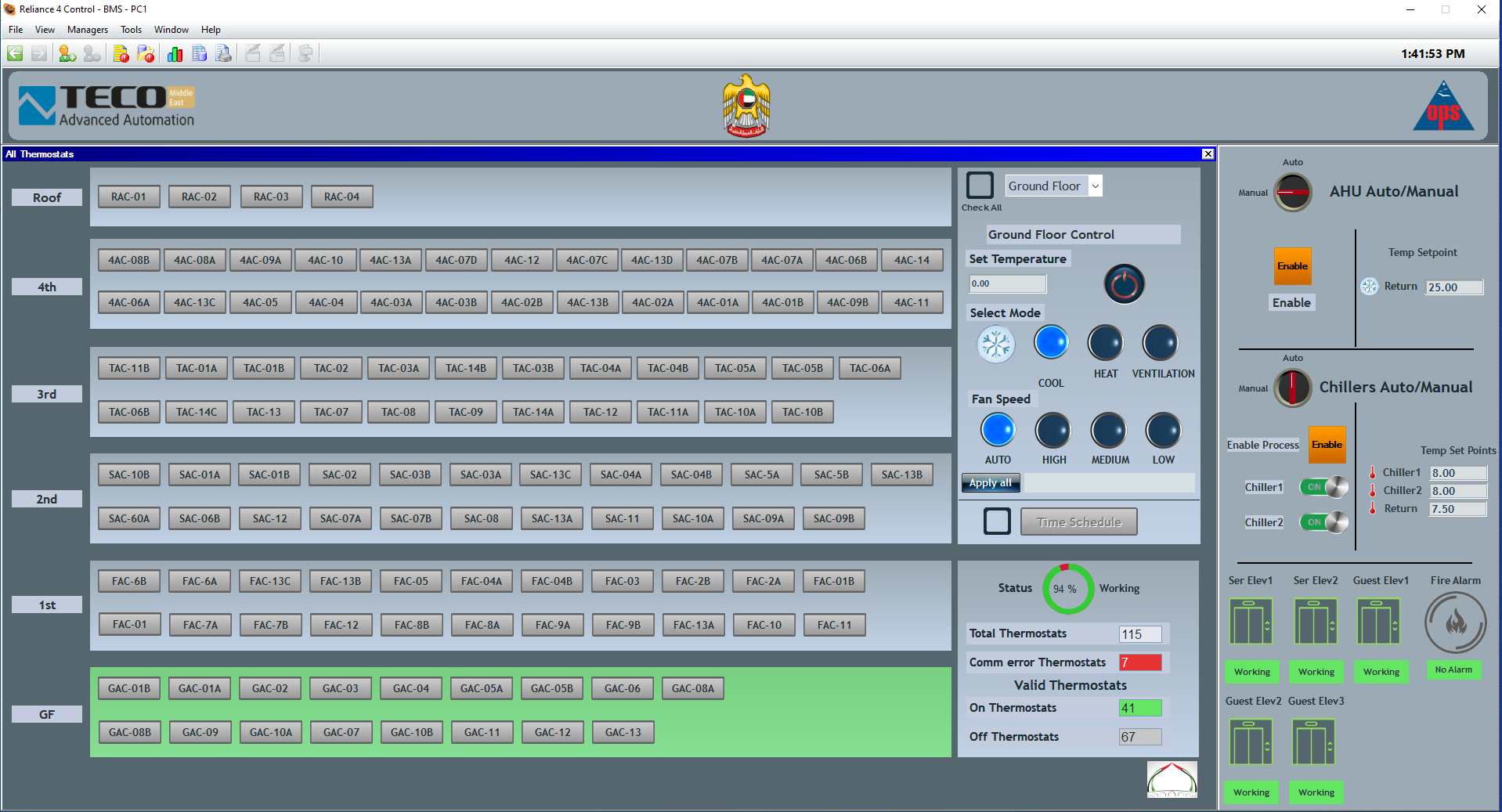Enable the Time Schedule checkbox
Image resolution: width=1502 pixels, height=812 pixels.
[x=997, y=521]
